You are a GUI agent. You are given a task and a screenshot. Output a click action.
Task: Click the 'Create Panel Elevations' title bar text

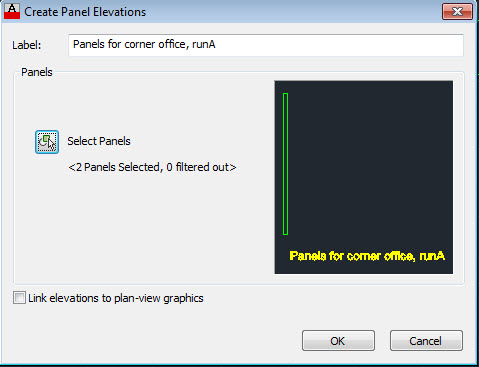85,12
